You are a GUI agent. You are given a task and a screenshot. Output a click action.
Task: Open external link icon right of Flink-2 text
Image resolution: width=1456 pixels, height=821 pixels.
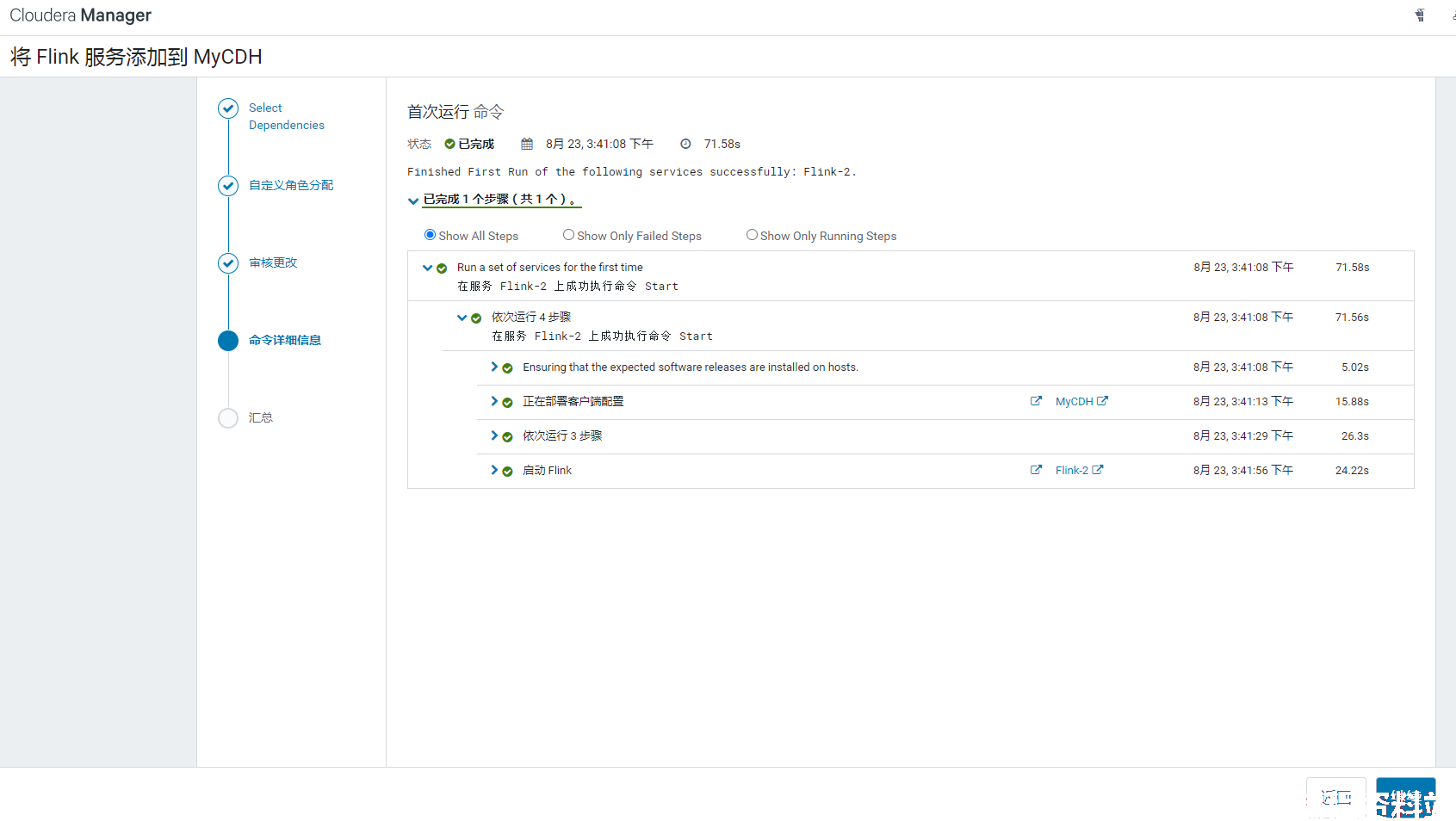point(1098,470)
